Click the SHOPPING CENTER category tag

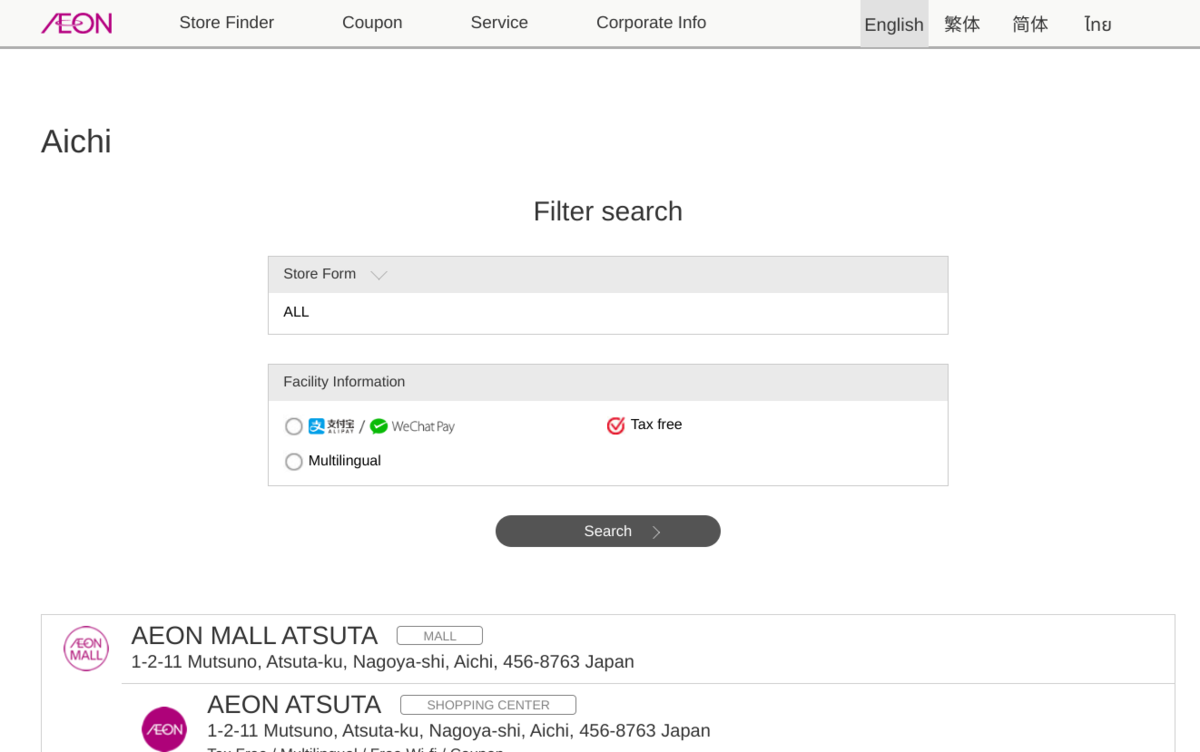click(x=488, y=705)
